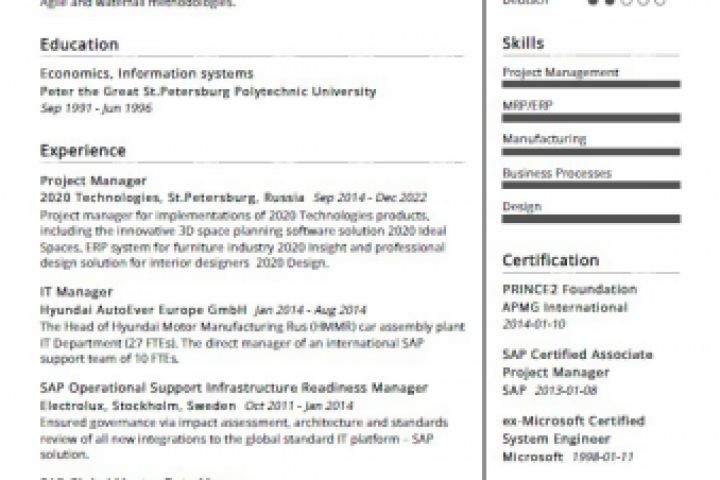Click the Education section heading
The width and height of the screenshot is (720, 480).
pos(79,45)
